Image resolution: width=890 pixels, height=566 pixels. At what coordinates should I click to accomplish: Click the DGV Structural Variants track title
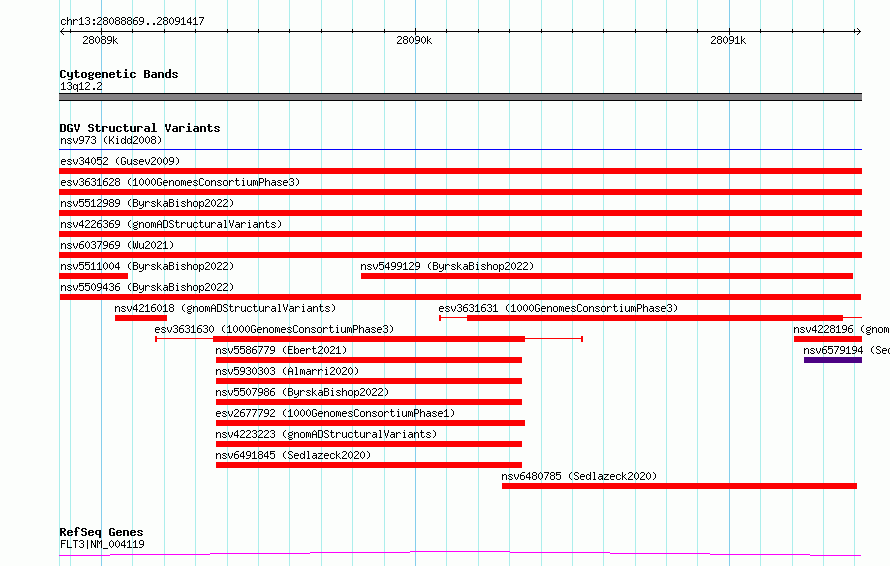[140, 128]
